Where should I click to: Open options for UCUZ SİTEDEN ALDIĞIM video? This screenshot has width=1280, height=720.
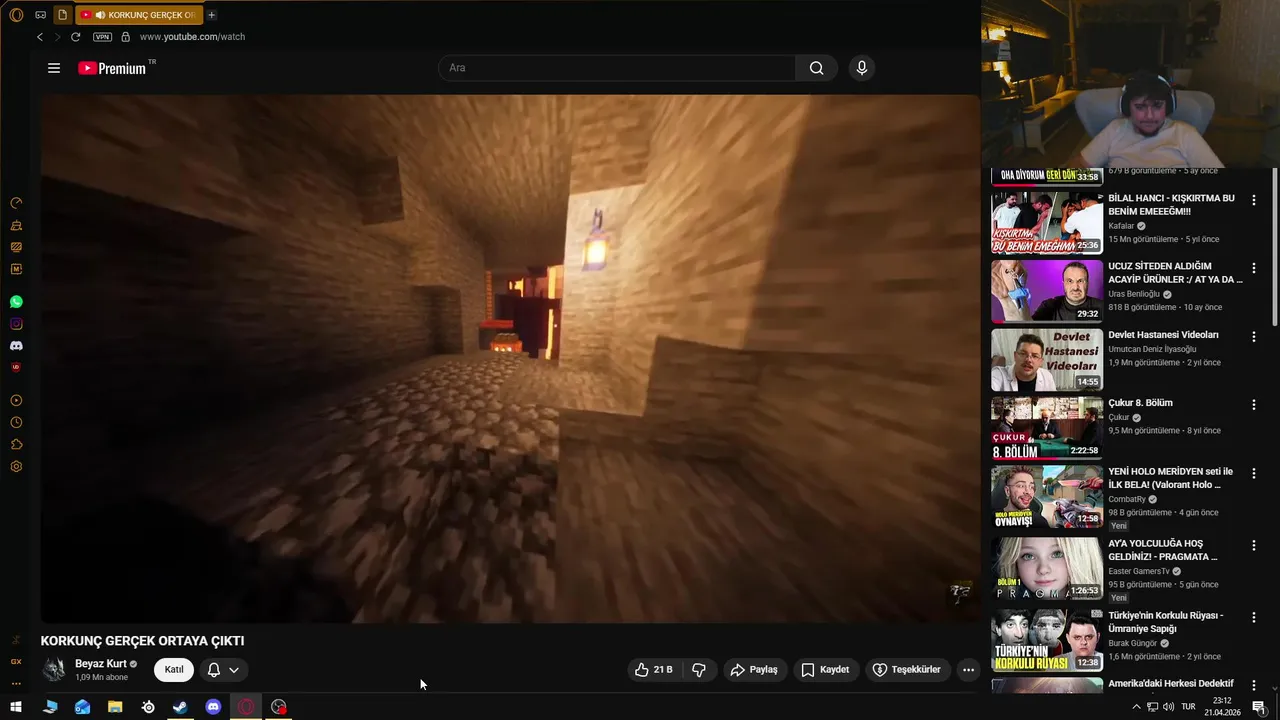1254,268
